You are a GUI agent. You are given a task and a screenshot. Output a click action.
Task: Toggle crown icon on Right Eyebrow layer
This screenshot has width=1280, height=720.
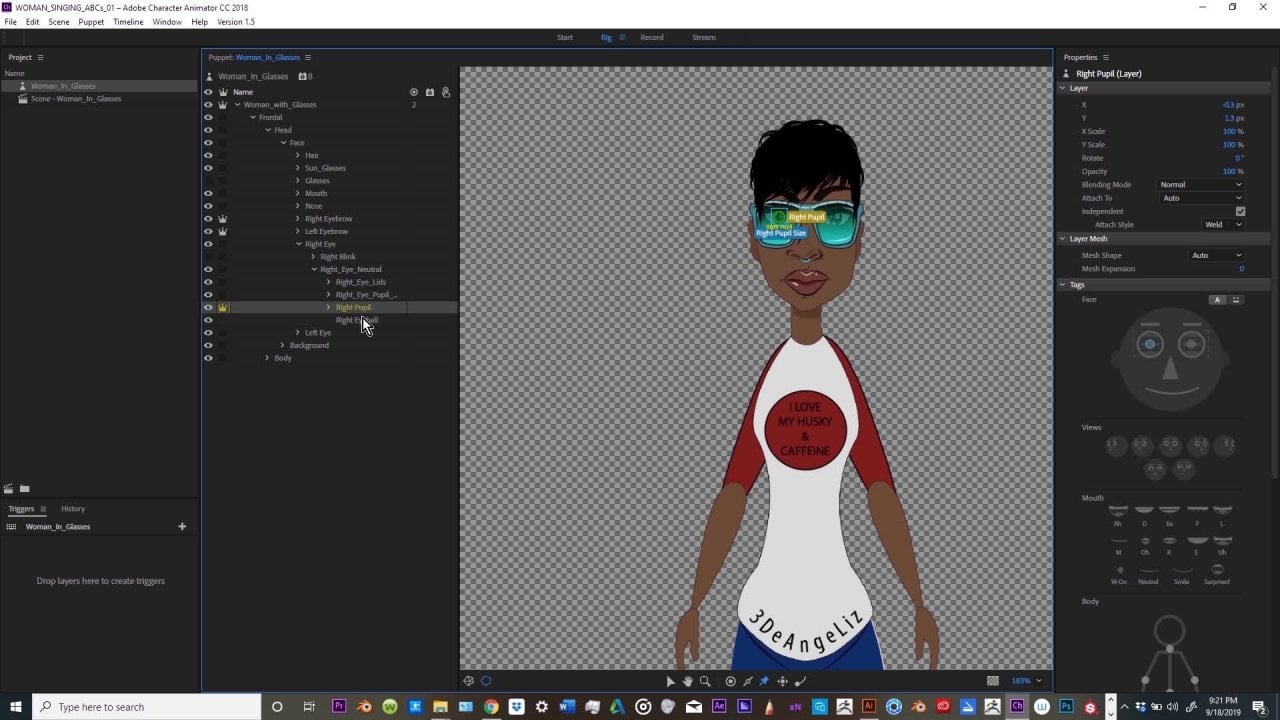(x=223, y=218)
